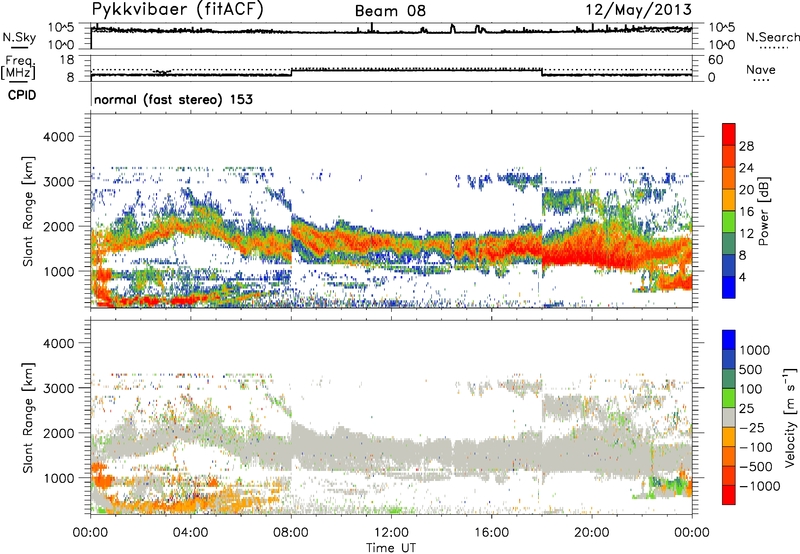
Task: Select the "N.Sky" legend label
Action: pyautogui.click(x=19, y=37)
